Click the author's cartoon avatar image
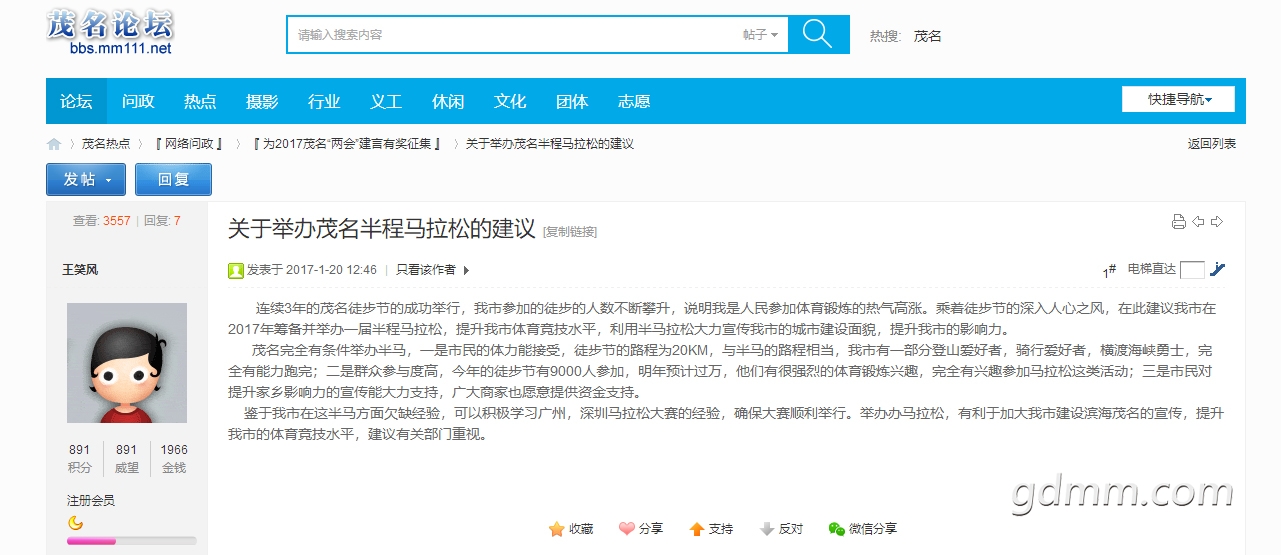This screenshot has height=555, width=1281. [x=127, y=363]
